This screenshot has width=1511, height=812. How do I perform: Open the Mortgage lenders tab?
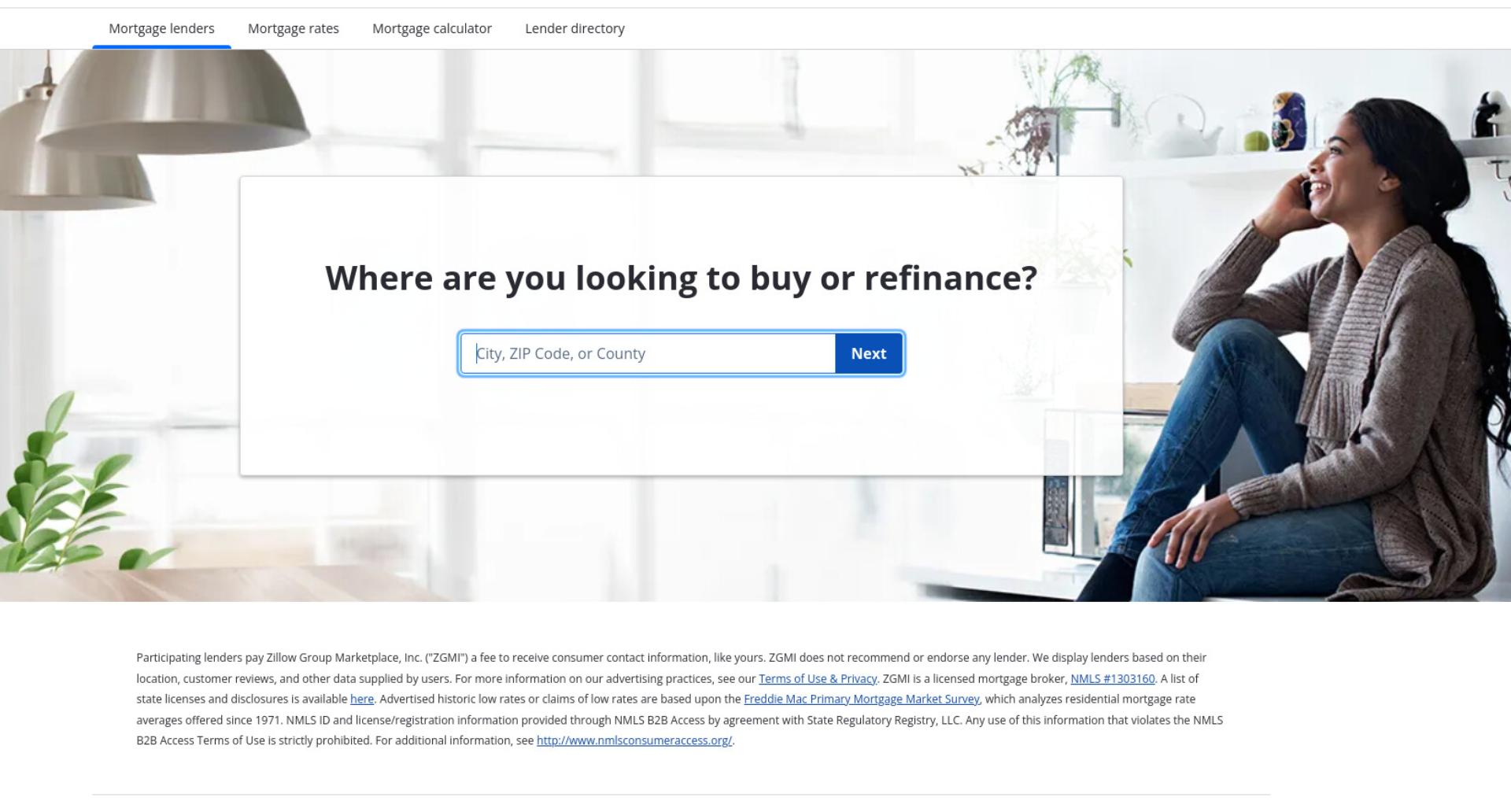(161, 29)
